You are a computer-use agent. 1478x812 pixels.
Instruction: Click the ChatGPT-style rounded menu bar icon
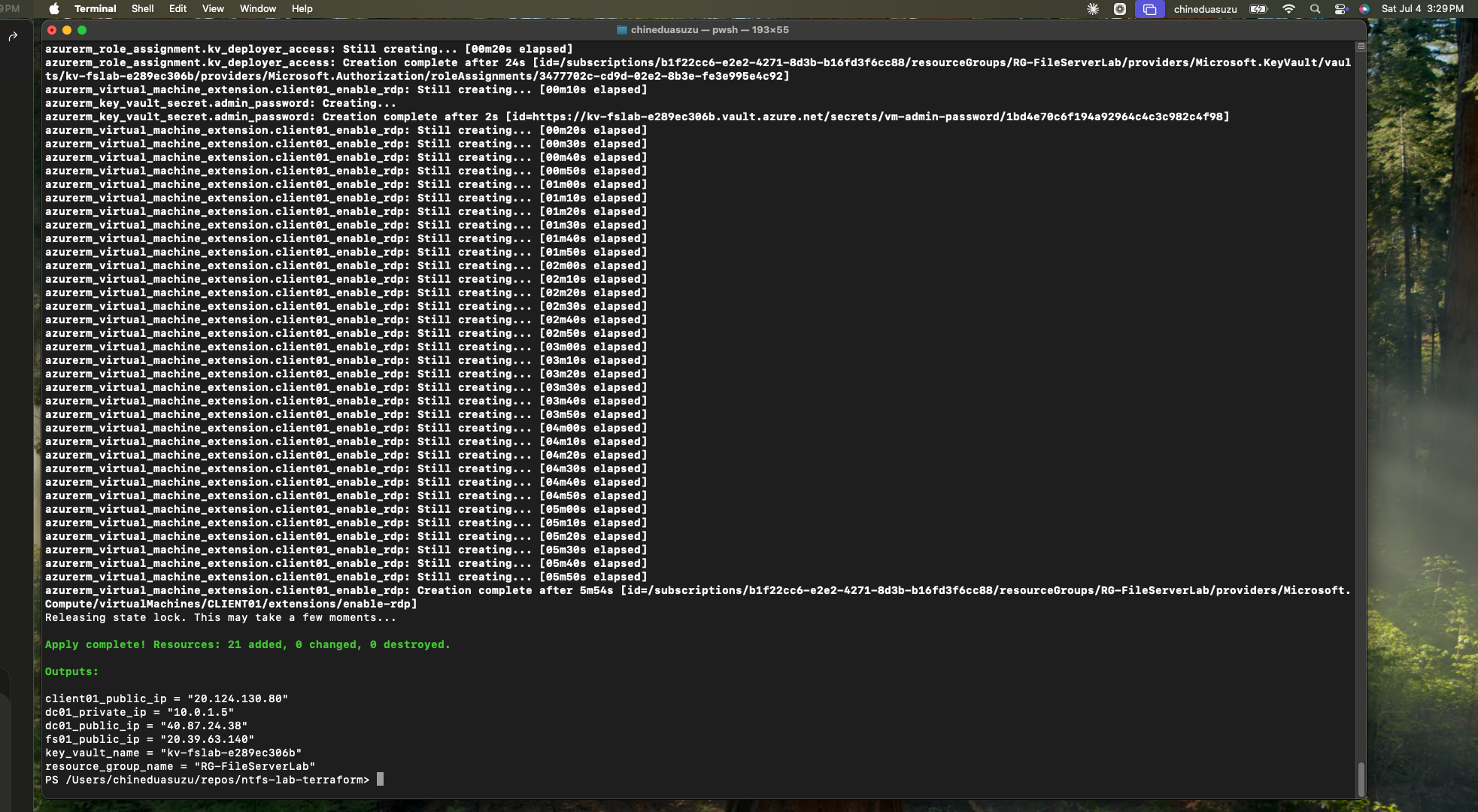[x=1120, y=9]
